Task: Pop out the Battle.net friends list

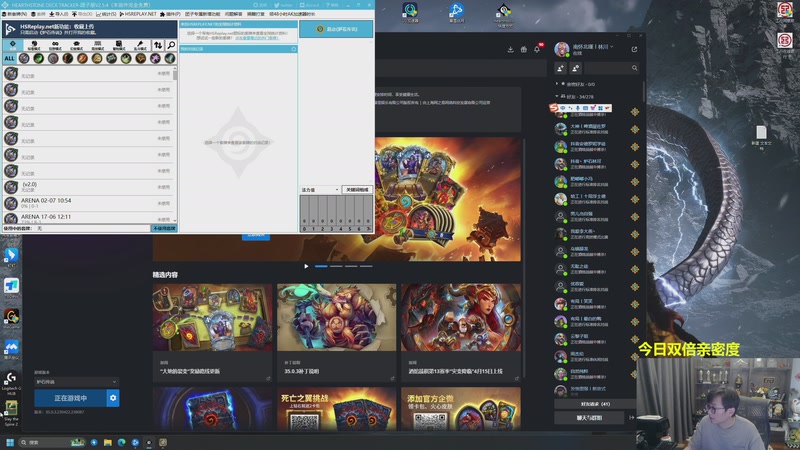Action: (634, 49)
